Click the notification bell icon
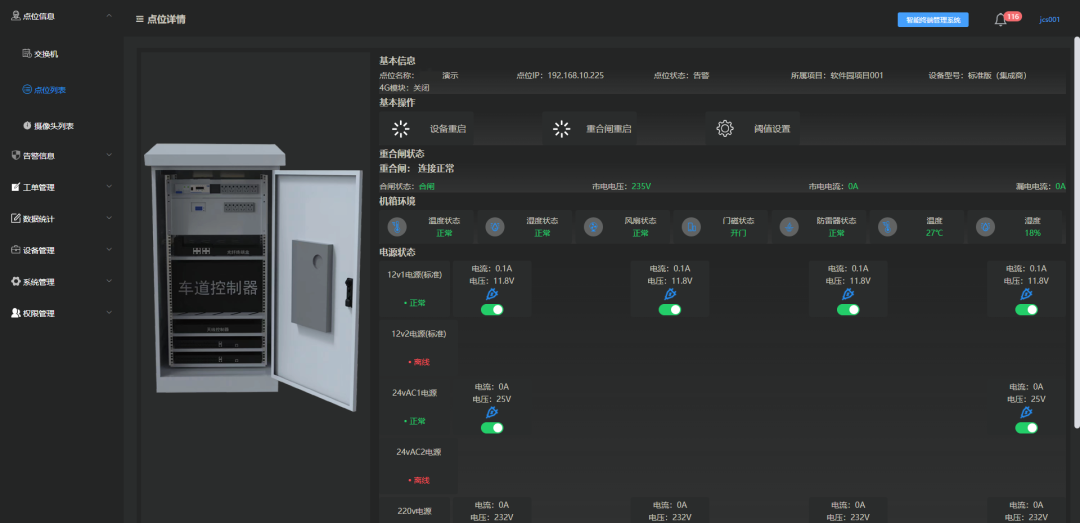Screen dimensions: 1080x523 click(1000, 20)
